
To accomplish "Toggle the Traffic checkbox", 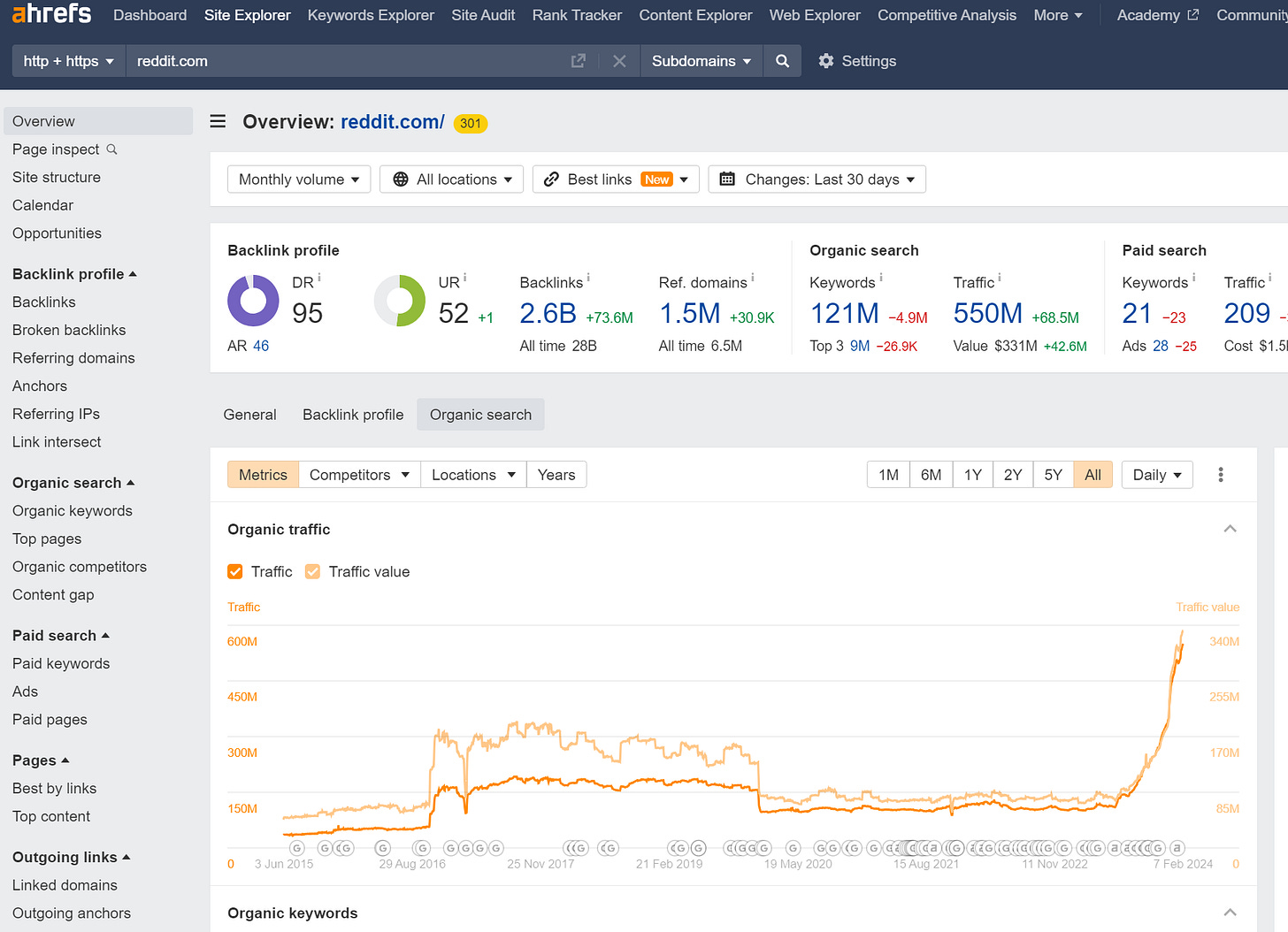I will pos(235,572).
